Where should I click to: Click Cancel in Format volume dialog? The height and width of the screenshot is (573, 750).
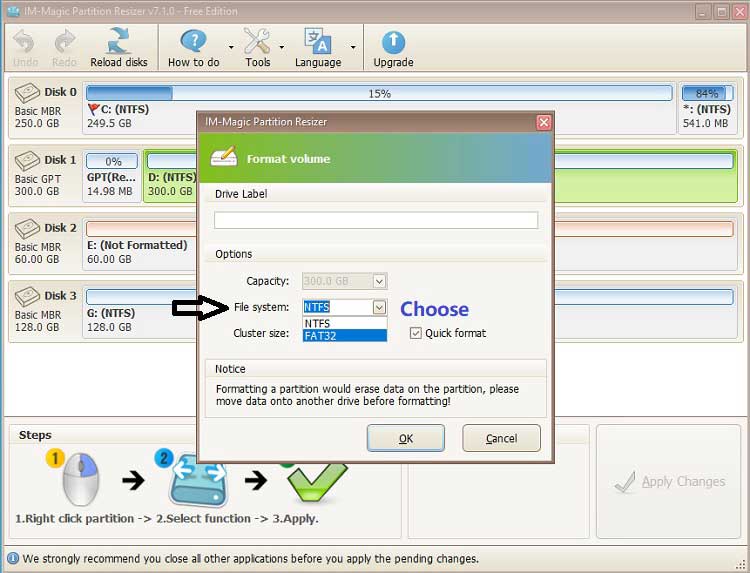tap(501, 438)
